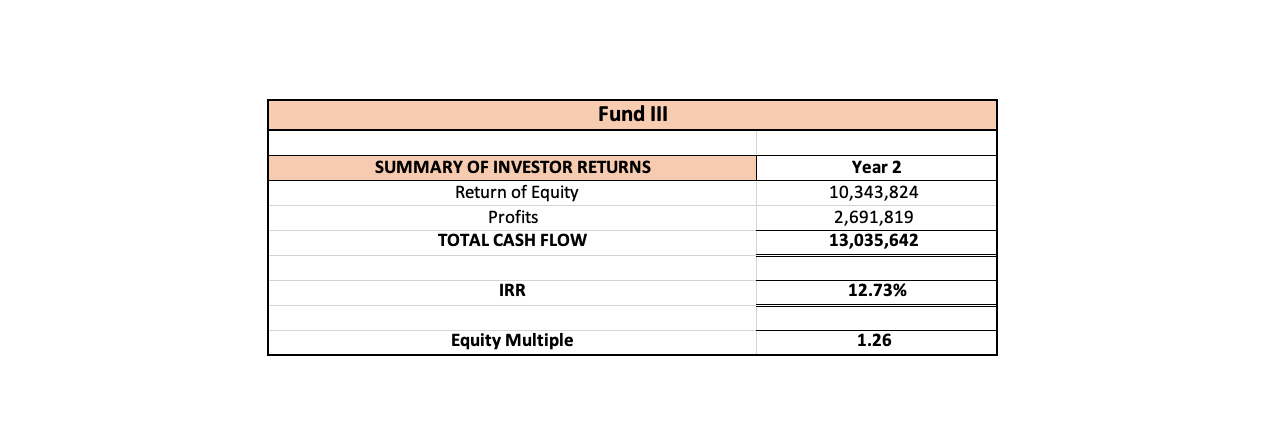Click the Equity Multiple label cell
Image resolution: width=1288 pixels, height=442 pixels.
(512, 341)
